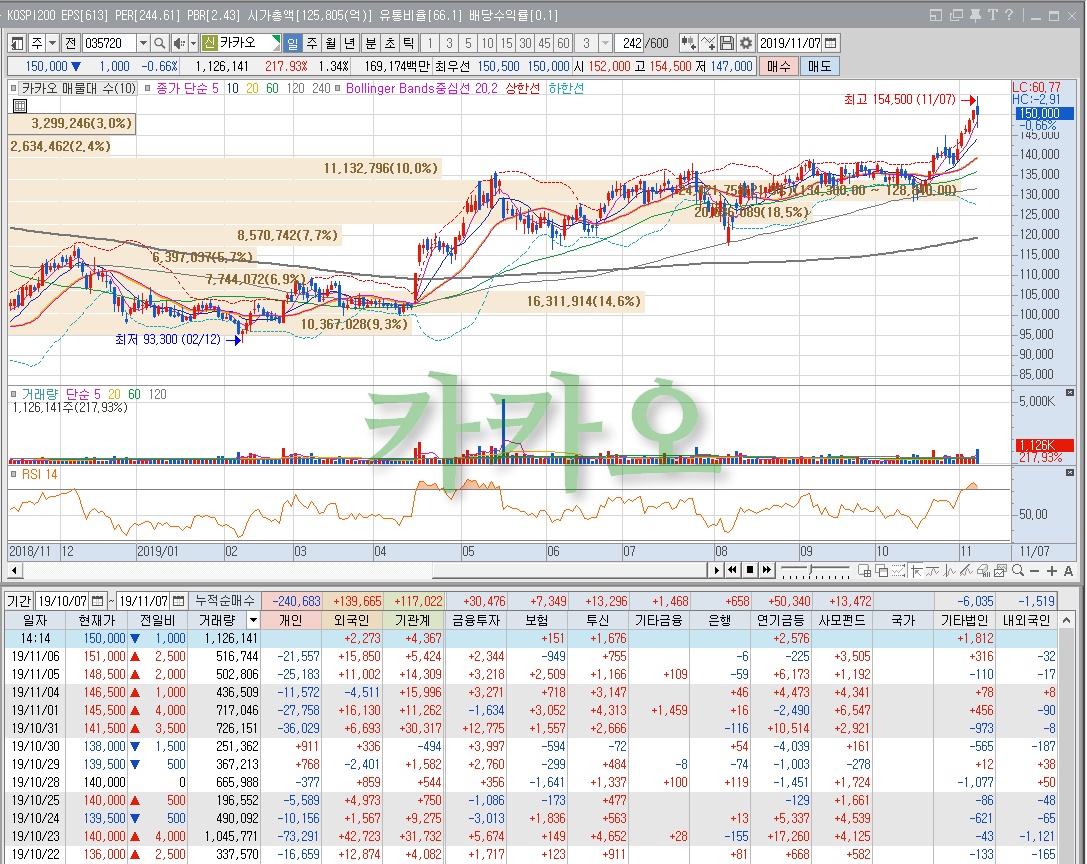
Task: Click the oscillator wave tool icon
Action: [950, 571]
